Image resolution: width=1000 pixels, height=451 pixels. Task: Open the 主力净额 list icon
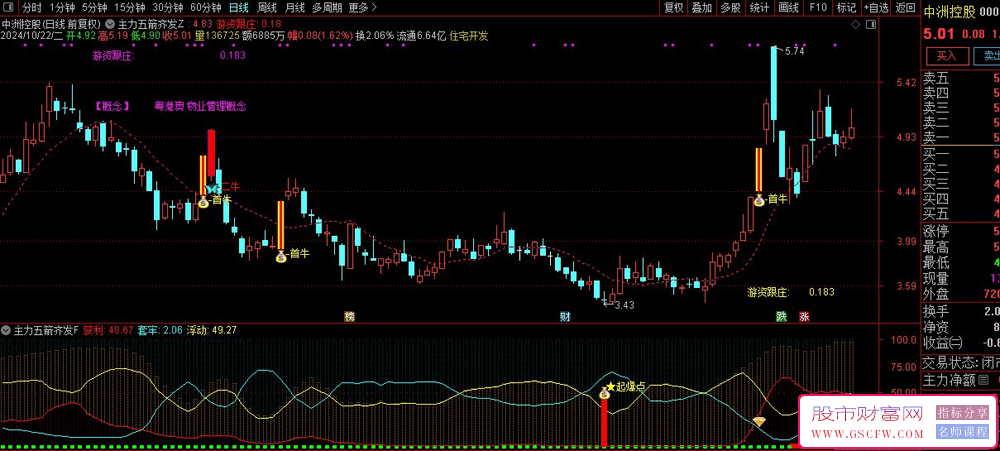tap(983, 381)
